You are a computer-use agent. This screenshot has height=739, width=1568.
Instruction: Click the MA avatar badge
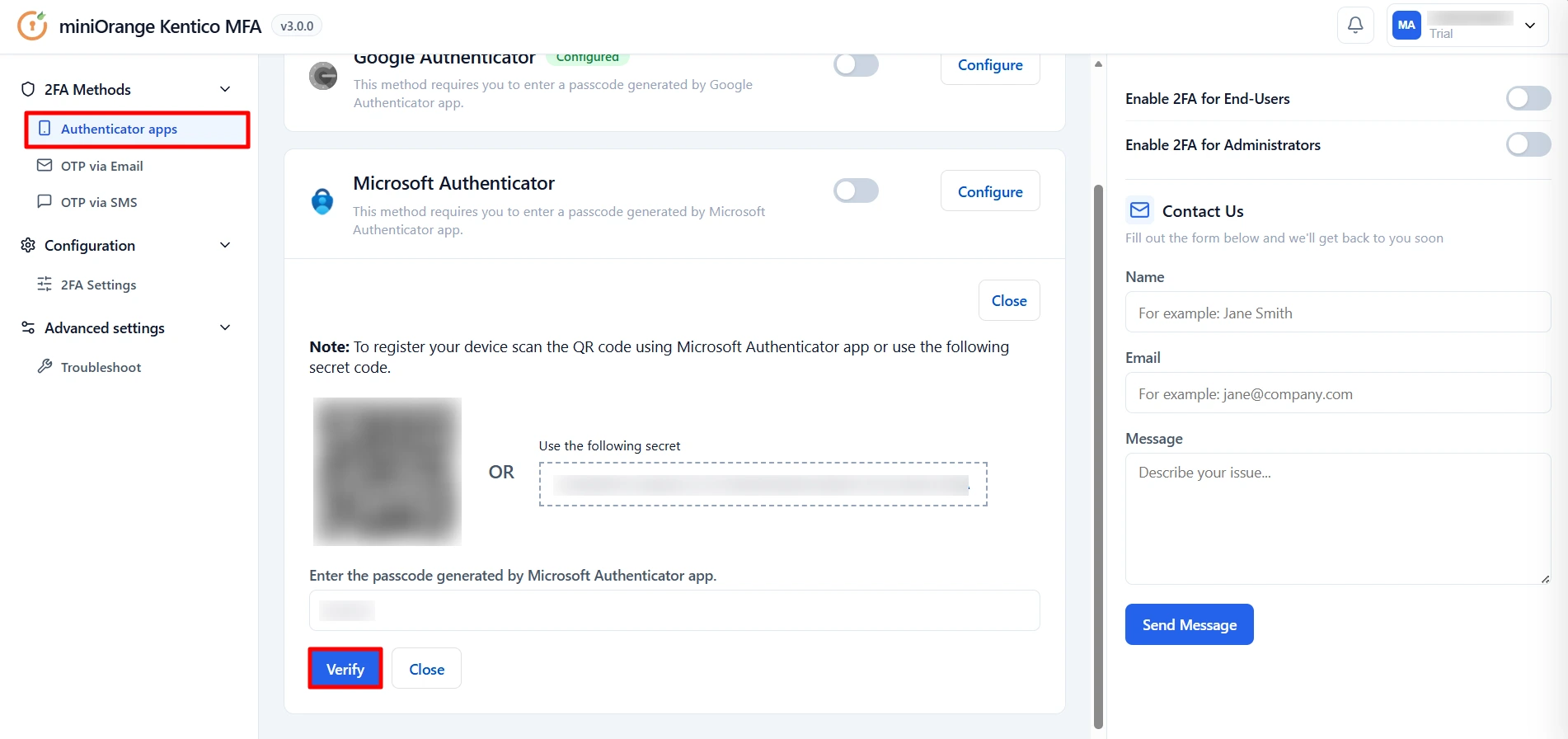click(x=1406, y=26)
